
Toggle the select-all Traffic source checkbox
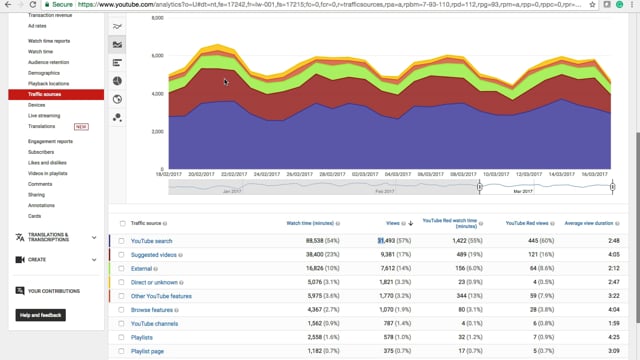[x=122, y=223]
